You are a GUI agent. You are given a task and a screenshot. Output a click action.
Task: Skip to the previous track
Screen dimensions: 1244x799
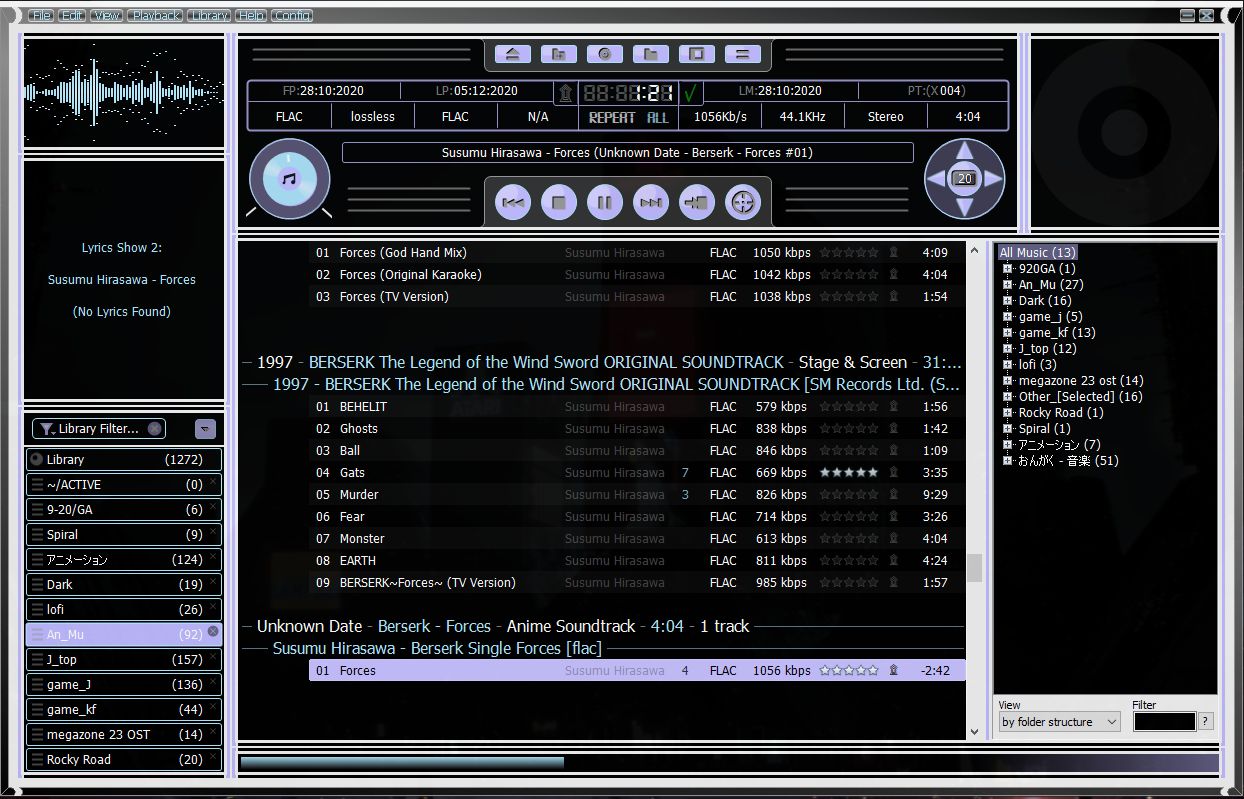(513, 203)
